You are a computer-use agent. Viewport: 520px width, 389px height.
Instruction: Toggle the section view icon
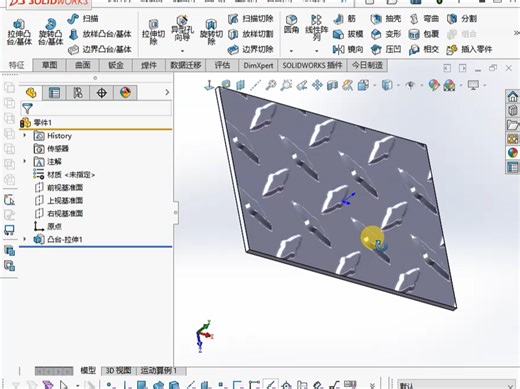[x=332, y=85]
